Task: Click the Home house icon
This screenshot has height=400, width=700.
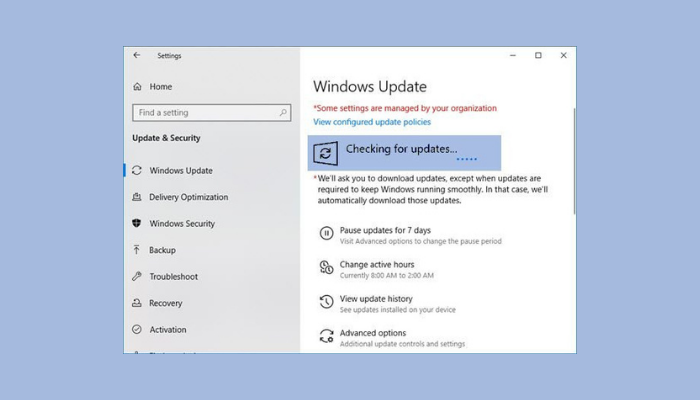Action: click(x=137, y=87)
